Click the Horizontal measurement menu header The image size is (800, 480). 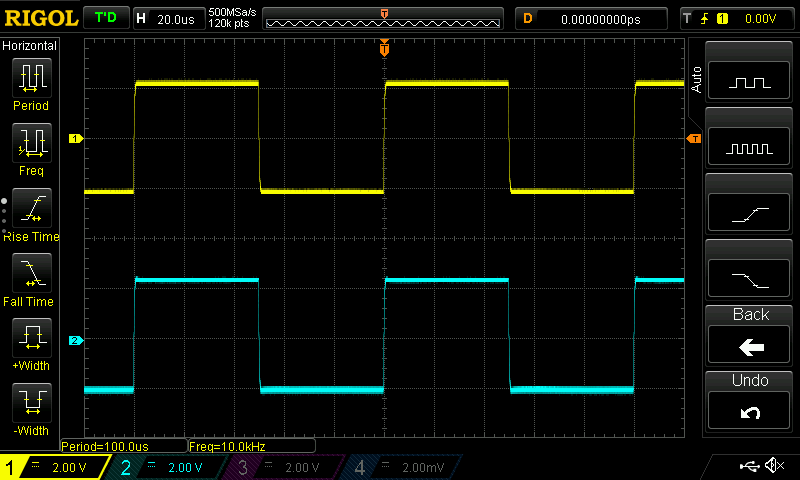[x=30, y=45]
